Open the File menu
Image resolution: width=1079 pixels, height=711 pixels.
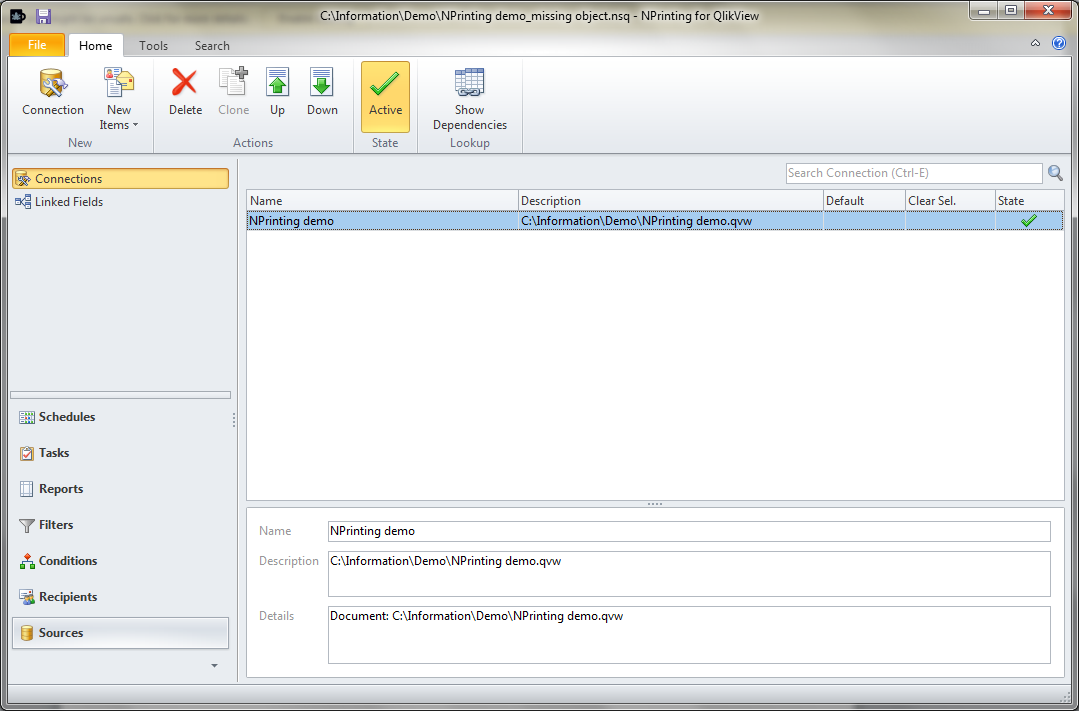[x=37, y=45]
